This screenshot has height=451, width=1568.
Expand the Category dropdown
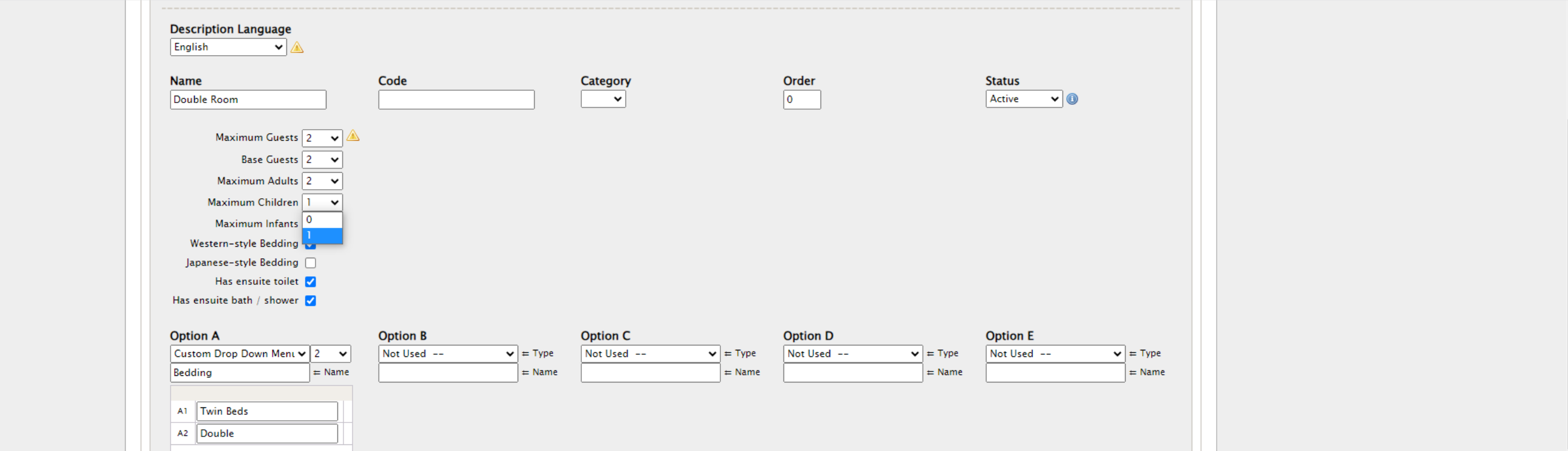[603, 99]
